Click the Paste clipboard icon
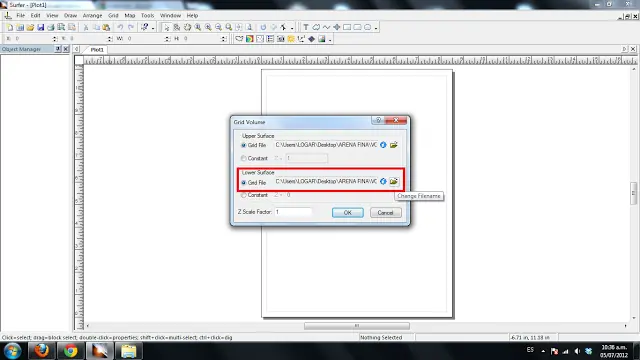The width and height of the screenshot is (640, 360). (x=107, y=27)
